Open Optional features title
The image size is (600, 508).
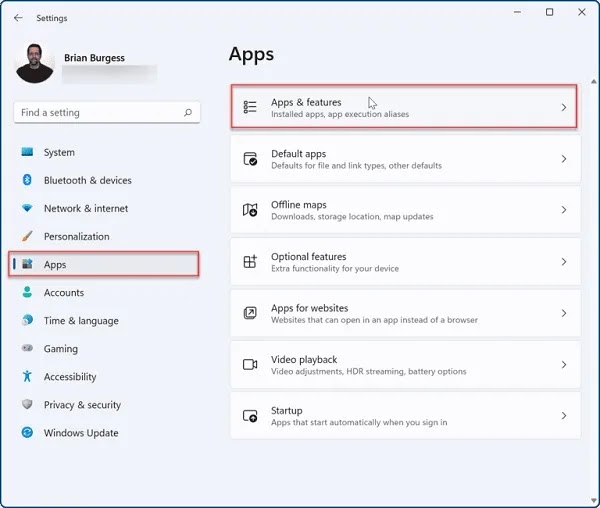308,256
